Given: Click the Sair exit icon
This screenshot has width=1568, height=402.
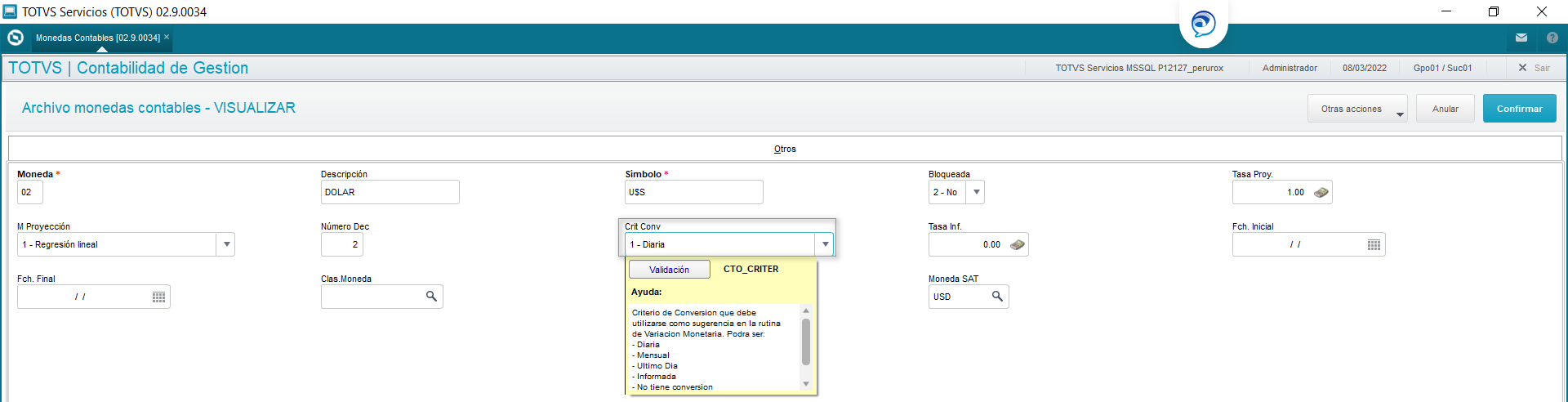Looking at the screenshot, I should (x=1522, y=68).
